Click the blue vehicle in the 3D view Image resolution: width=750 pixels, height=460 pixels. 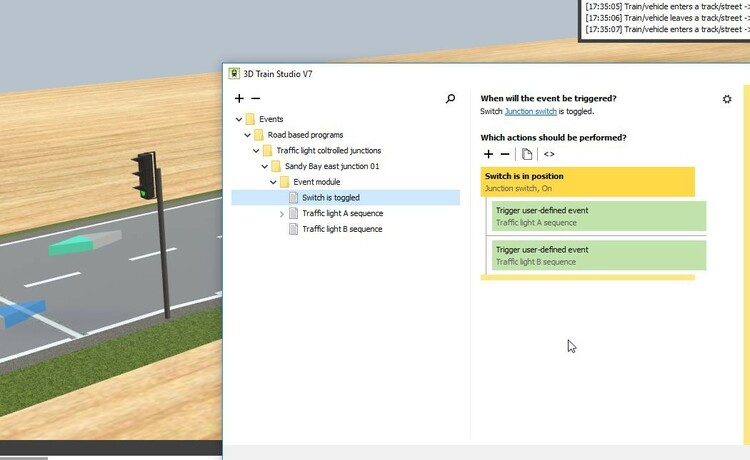click(x=22, y=313)
